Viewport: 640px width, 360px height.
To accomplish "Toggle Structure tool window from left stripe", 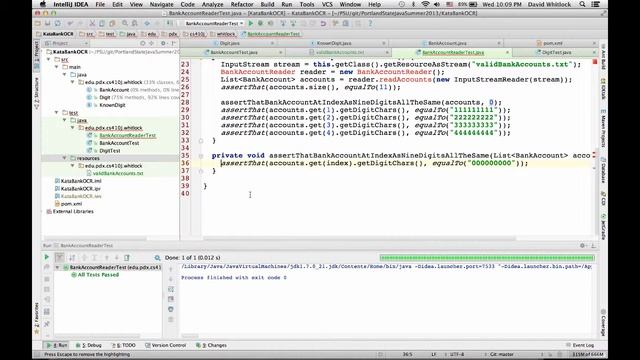I will pos(37,93).
